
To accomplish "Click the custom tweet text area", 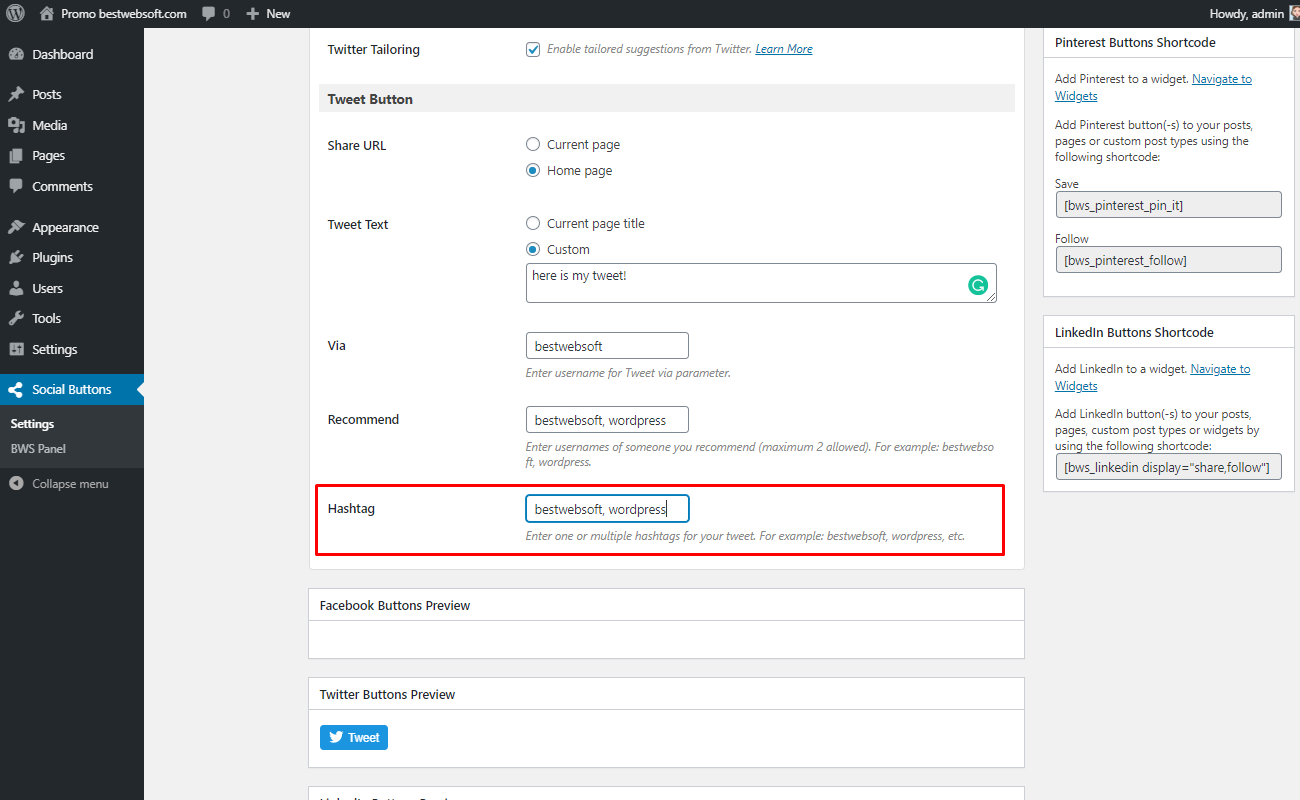I will tap(761, 283).
